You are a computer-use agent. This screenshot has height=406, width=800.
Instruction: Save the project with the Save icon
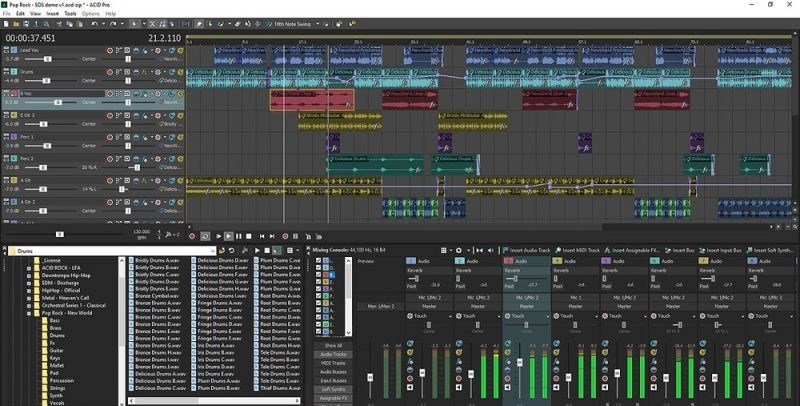(26, 24)
